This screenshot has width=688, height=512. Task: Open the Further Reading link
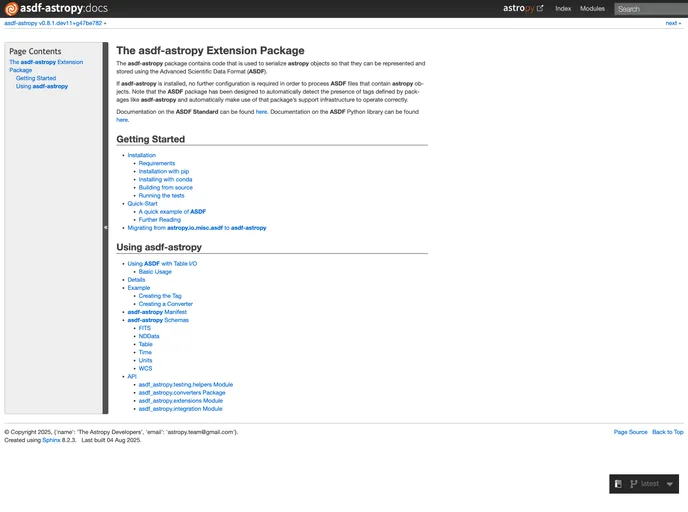click(160, 219)
